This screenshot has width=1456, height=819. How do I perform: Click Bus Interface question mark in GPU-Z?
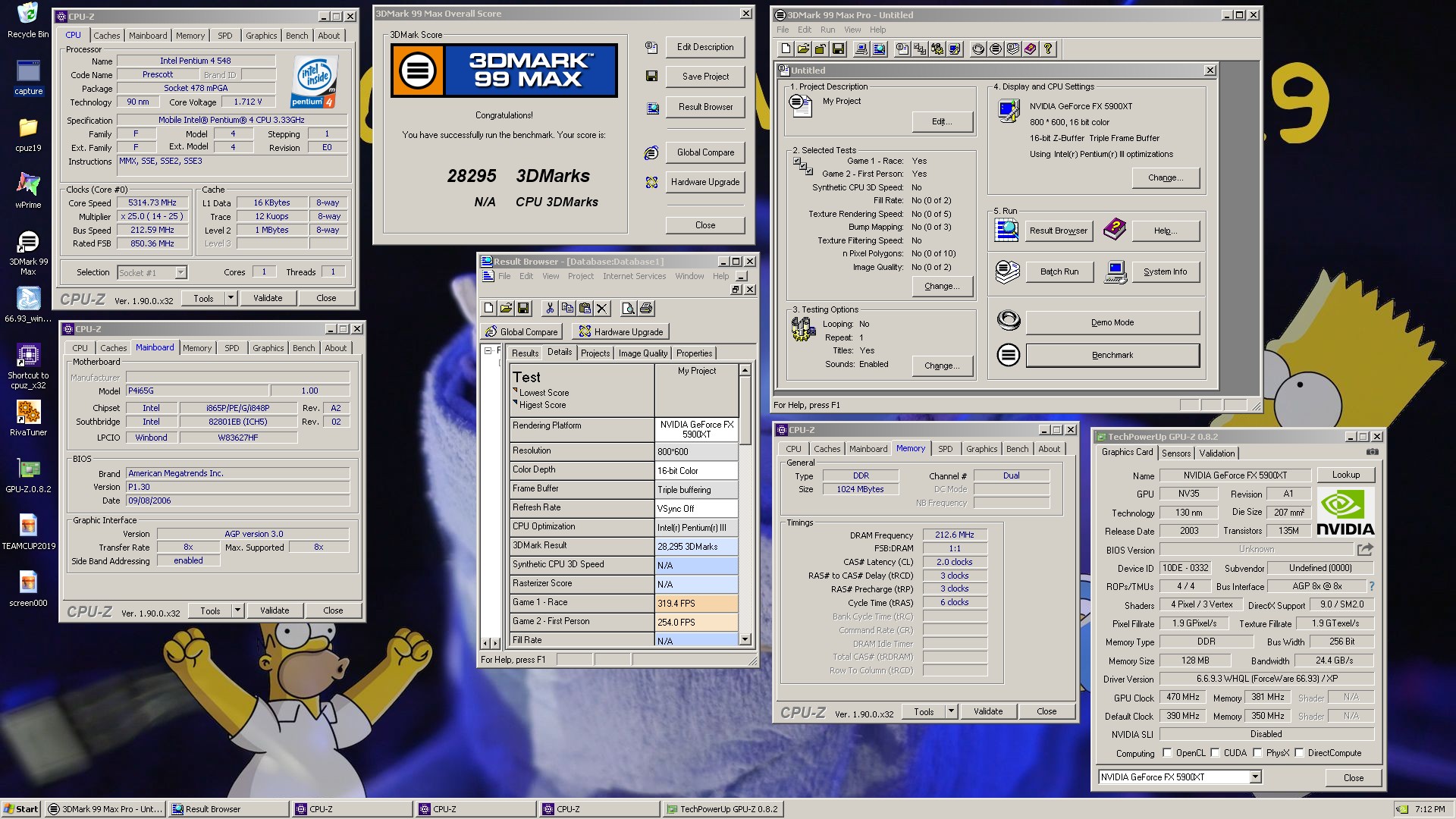[x=1371, y=586]
